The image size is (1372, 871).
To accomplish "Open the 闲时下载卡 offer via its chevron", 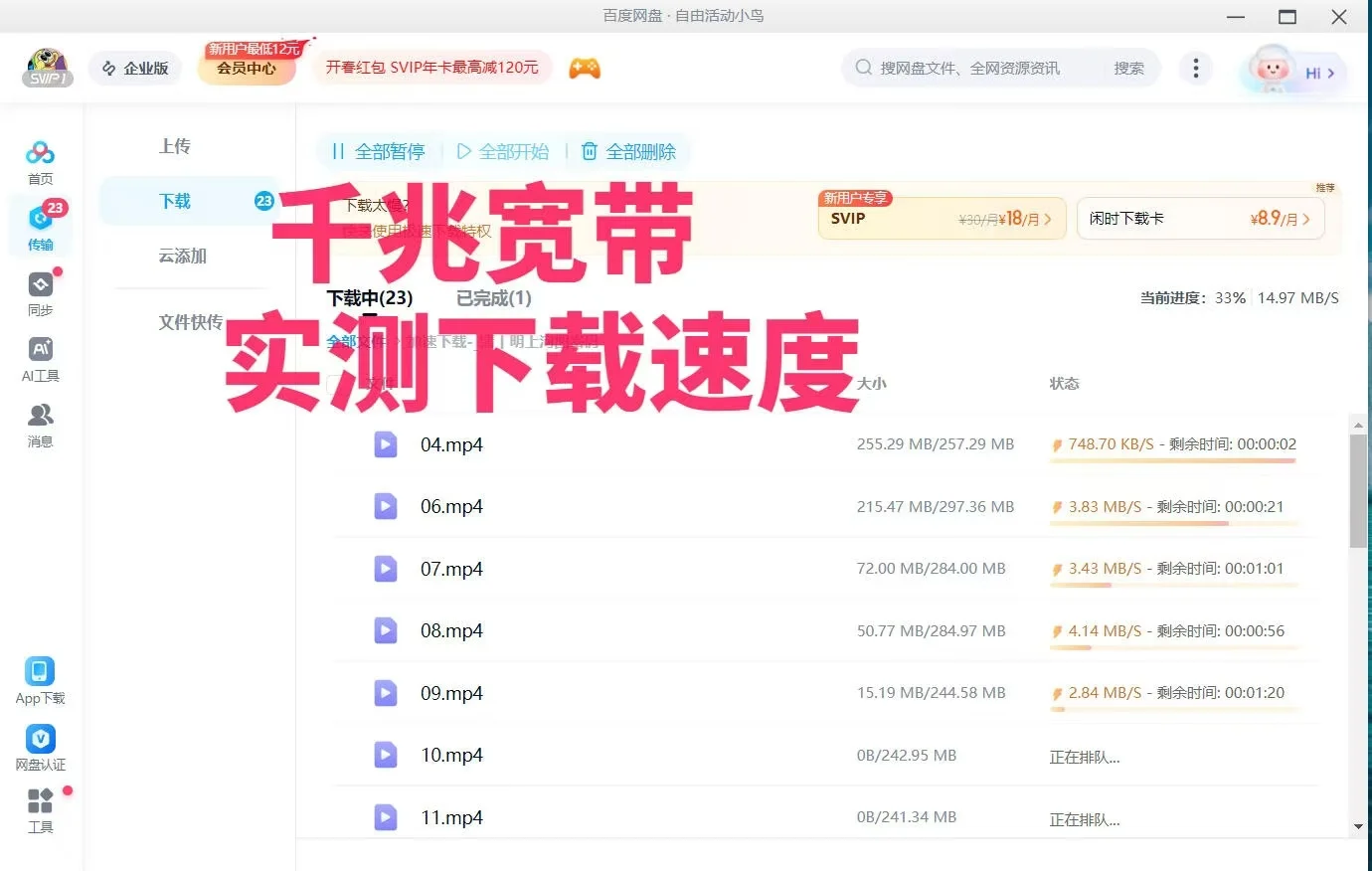I will pos(1305,218).
